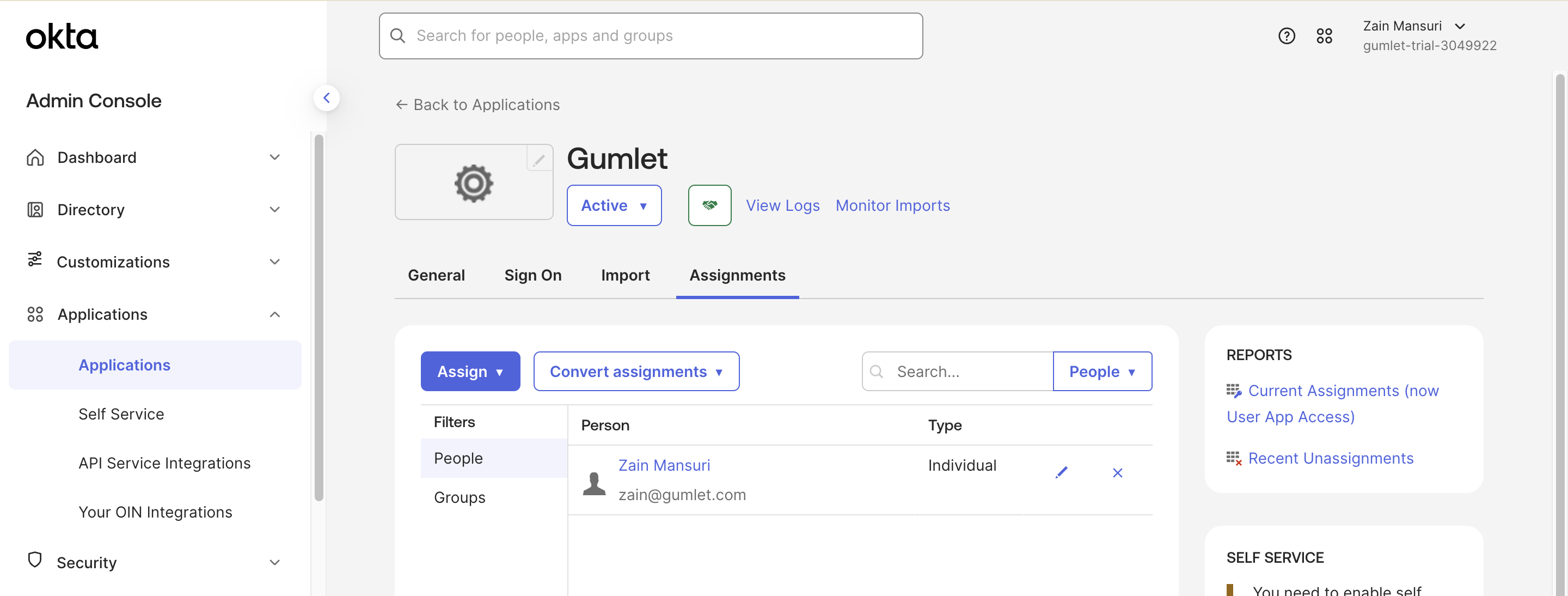Screen dimensions: 1568x596
Task: Open the Convert assignments dropdown
Action: pos(636,372)
